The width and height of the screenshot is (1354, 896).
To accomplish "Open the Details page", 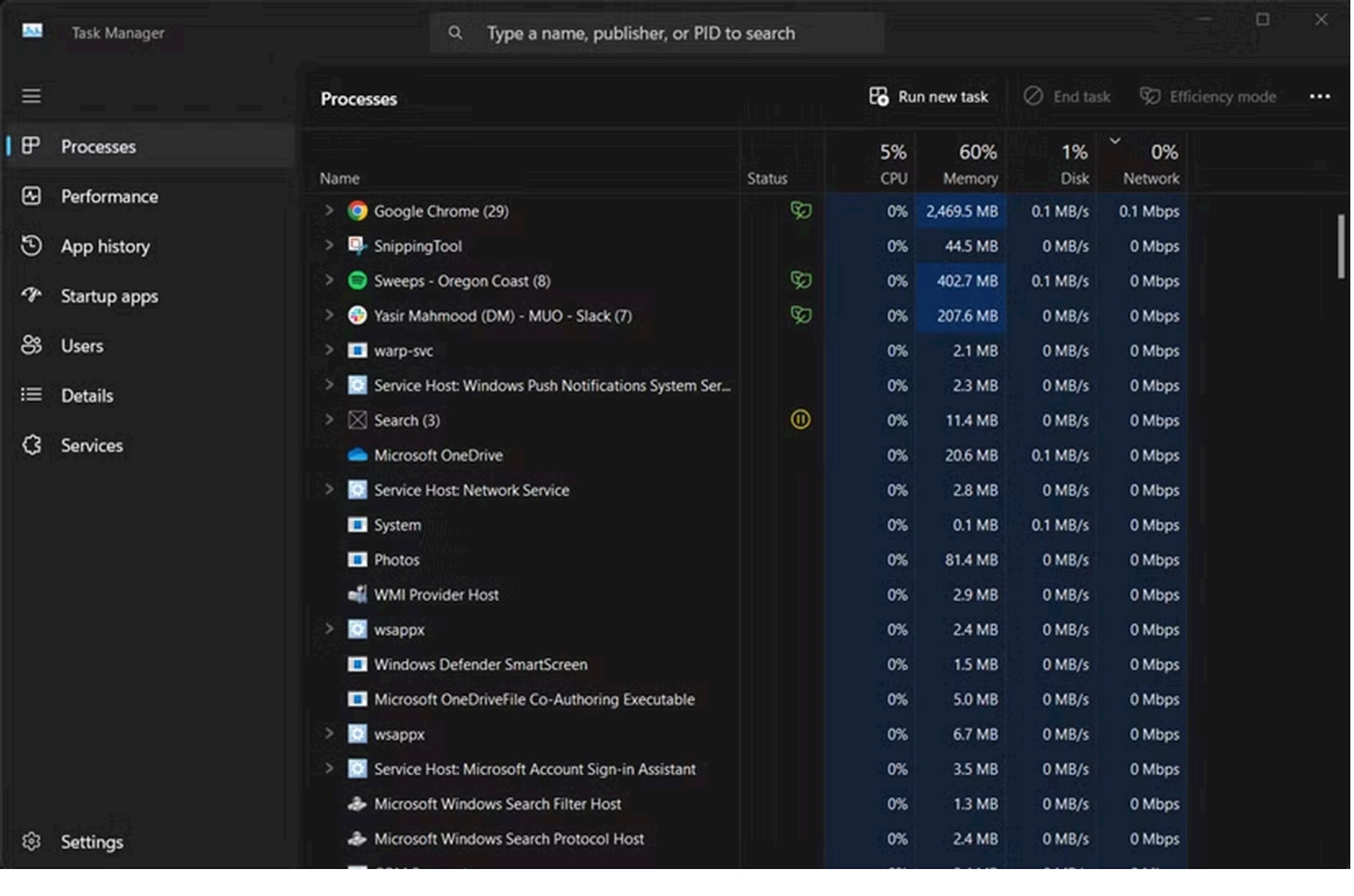I will click(149, 395).
